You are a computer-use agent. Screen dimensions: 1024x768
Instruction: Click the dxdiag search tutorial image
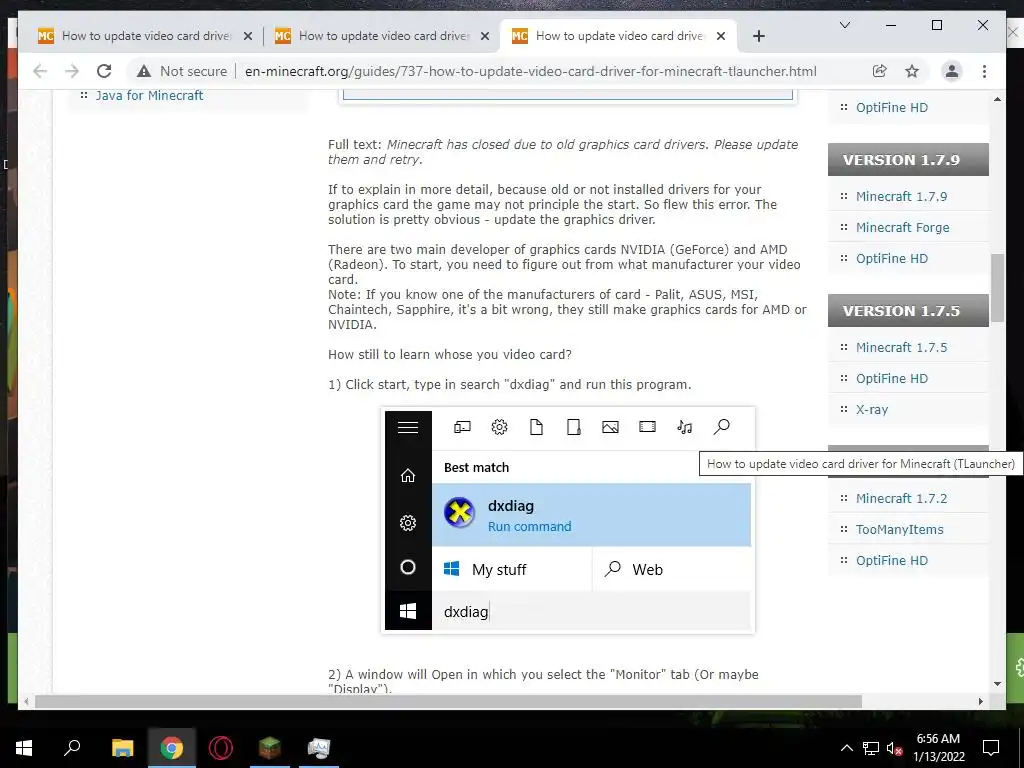tap(568, 520)
